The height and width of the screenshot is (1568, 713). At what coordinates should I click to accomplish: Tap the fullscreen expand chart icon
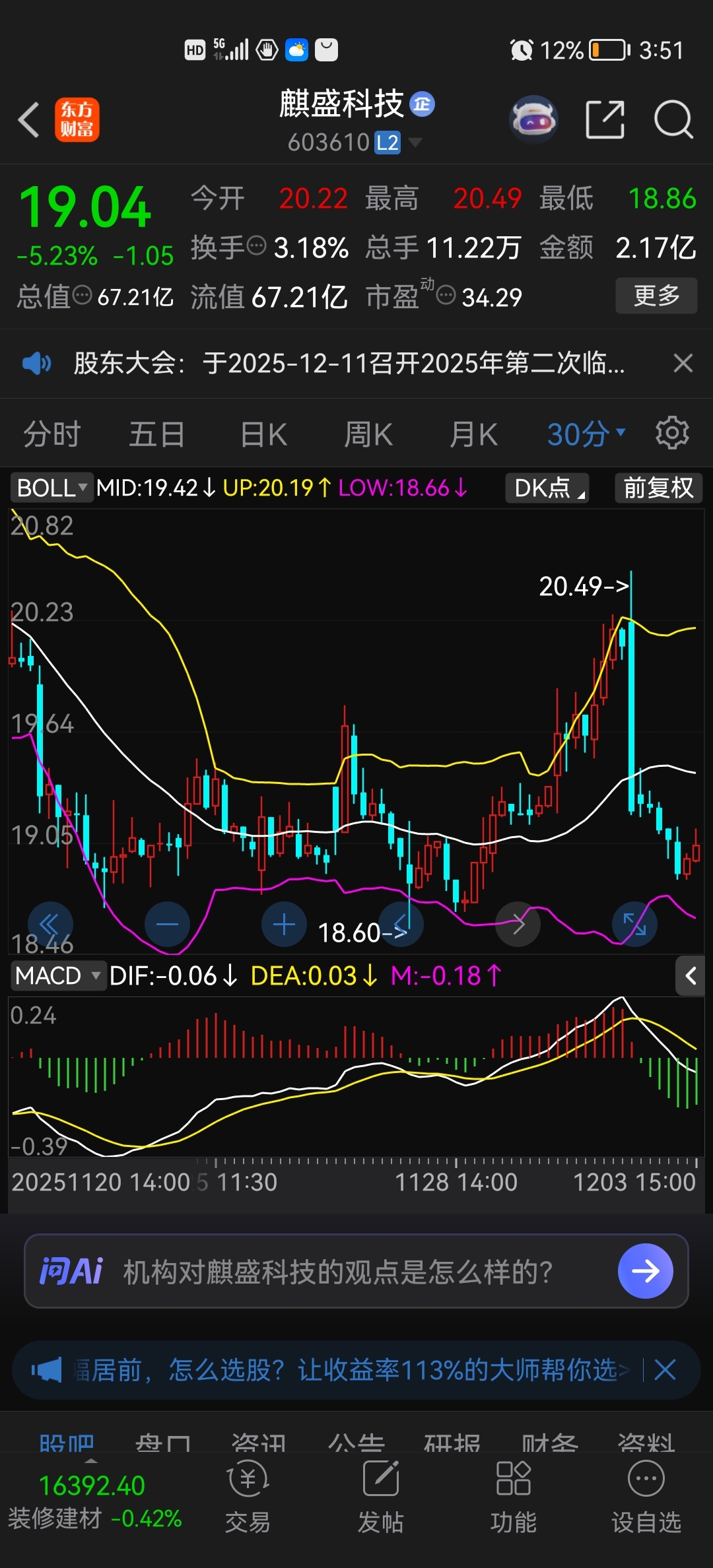634,924
